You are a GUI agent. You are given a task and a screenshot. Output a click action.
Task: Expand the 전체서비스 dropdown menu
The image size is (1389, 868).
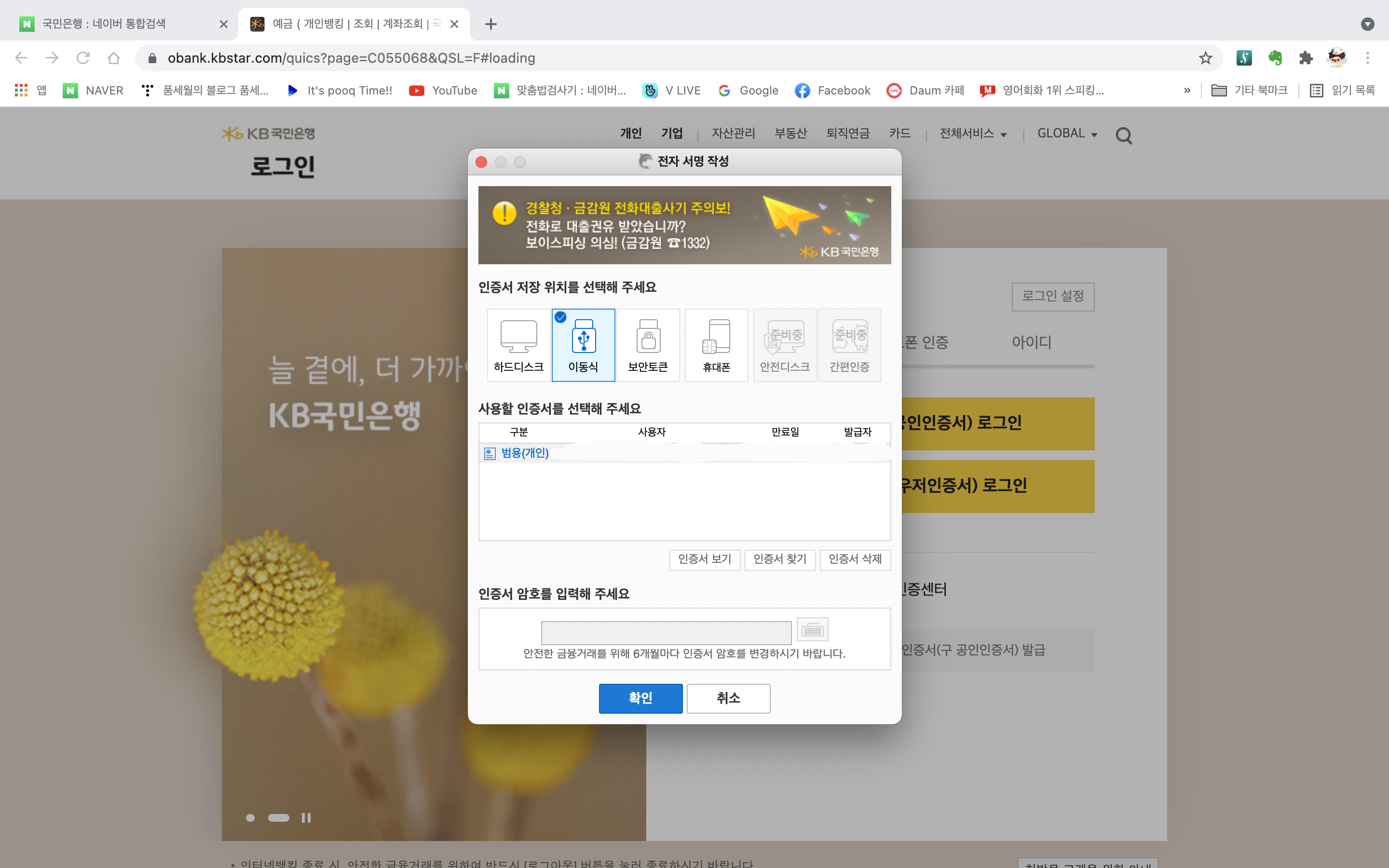click(973, 133)
